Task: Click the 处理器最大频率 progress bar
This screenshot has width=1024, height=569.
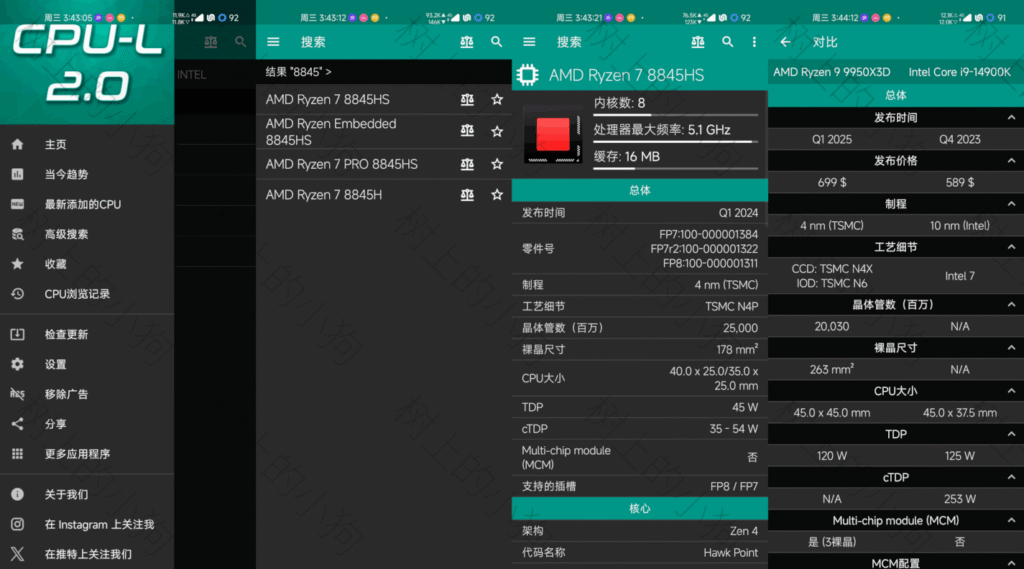Action: [675, 142]
